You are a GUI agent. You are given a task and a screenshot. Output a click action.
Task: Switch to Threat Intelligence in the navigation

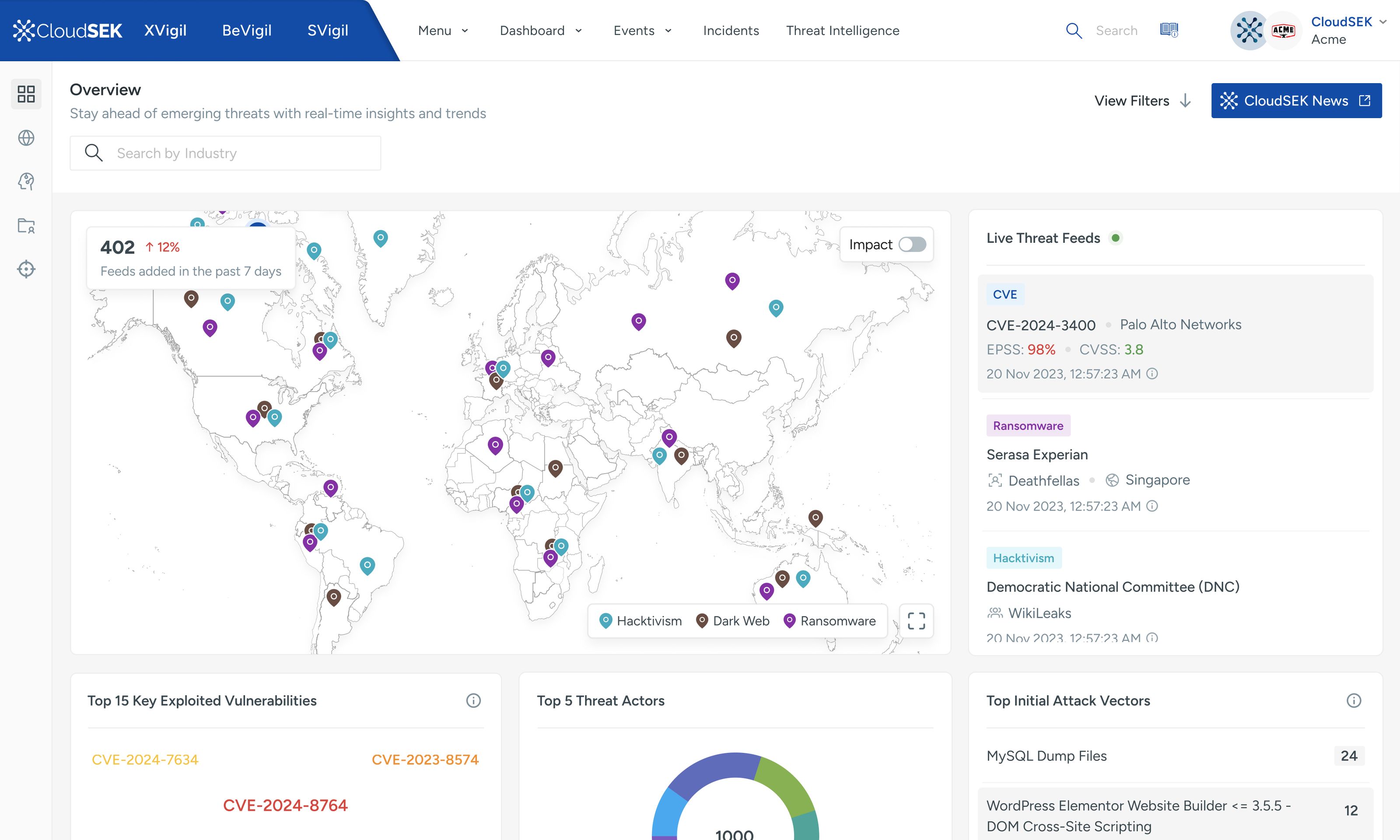click(x=842, y=31)
